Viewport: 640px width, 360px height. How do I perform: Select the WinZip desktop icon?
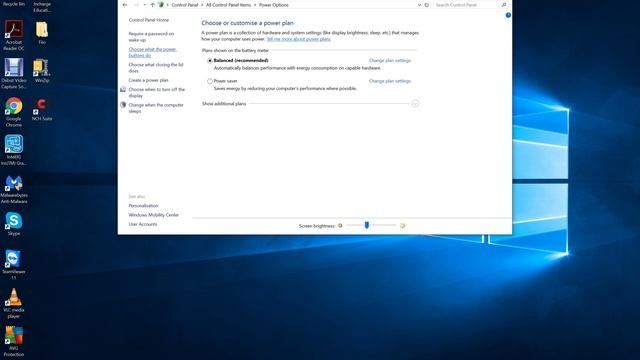42,71
